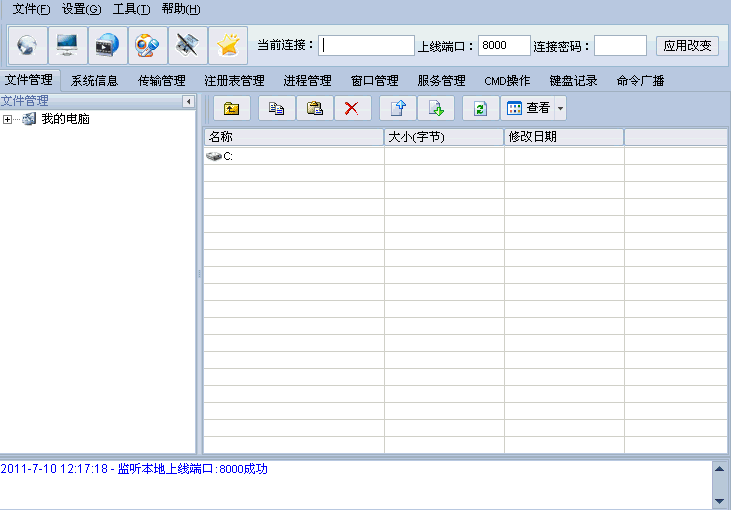Viewport: 731px width, 510px height.
Task: Expand the 我的电脑 tree node
Action: (x=8, y=120)
